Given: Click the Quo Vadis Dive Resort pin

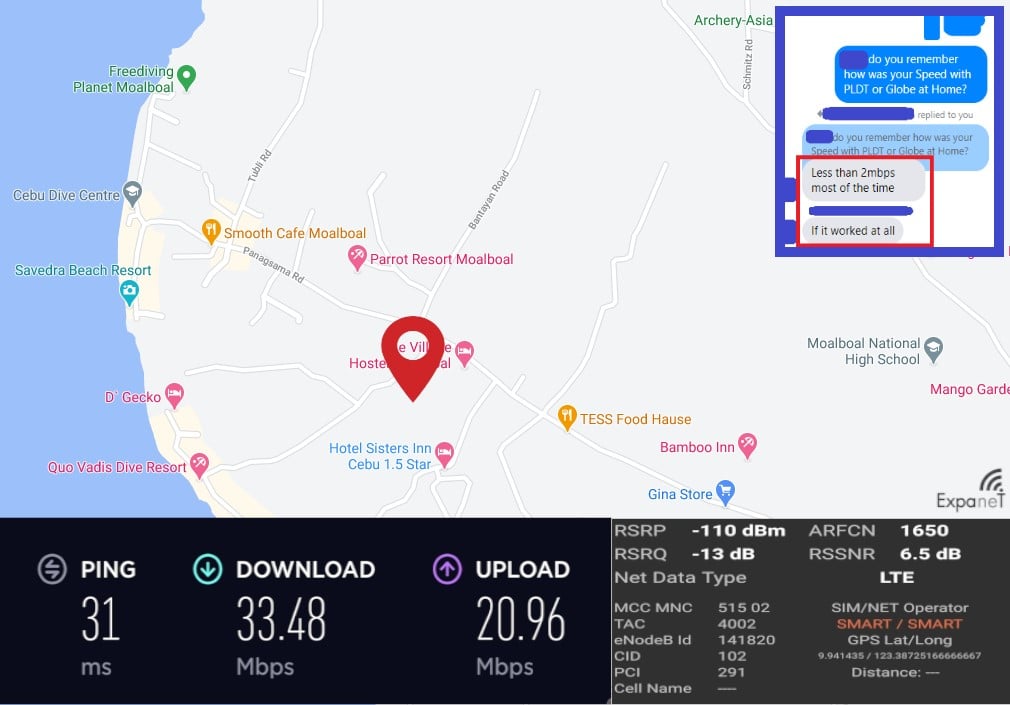Looking at the screenshot, I should pyautogui.click(x=199, y=466).
